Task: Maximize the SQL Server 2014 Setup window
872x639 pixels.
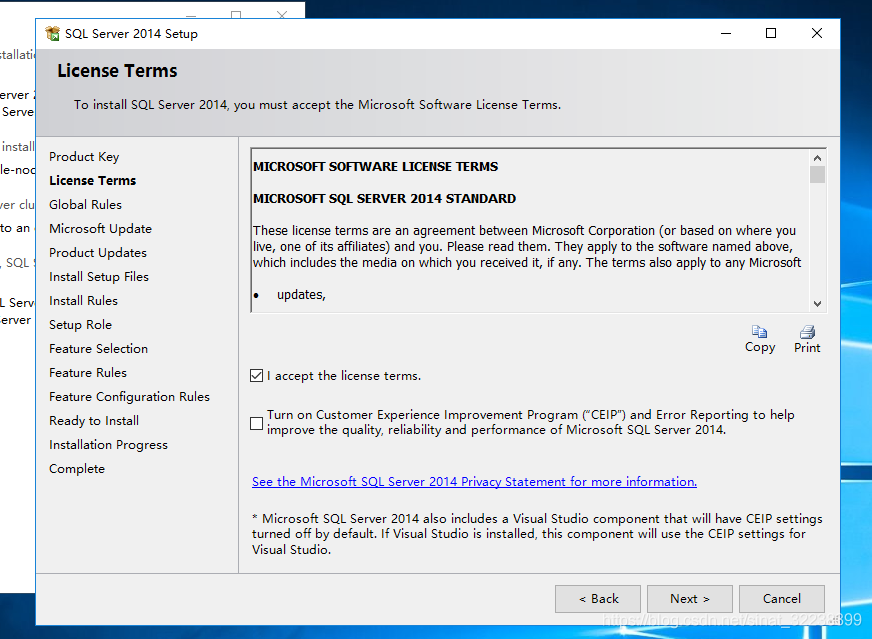Action: point(771,33)
